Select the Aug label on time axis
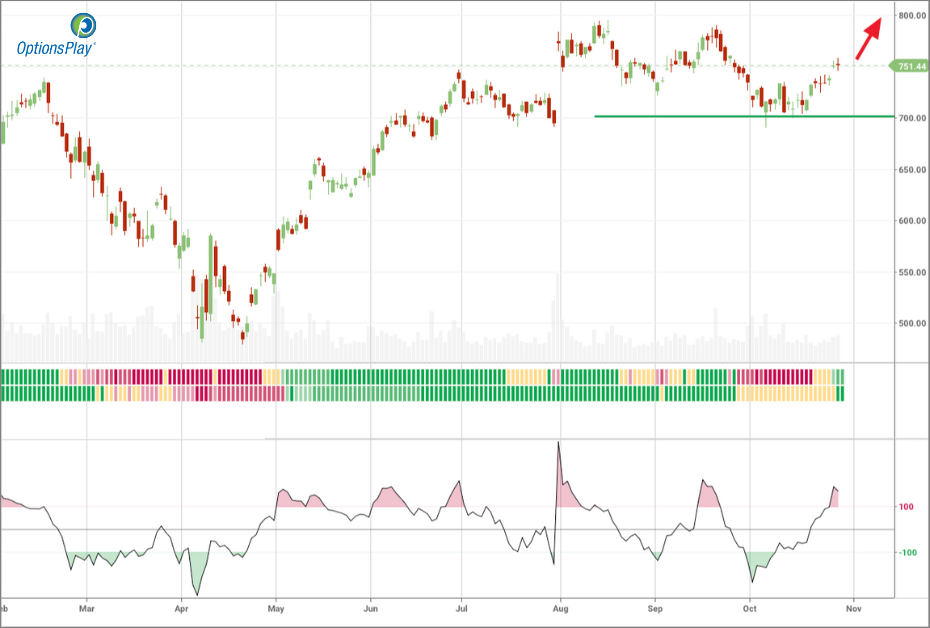 pos(560,607)
